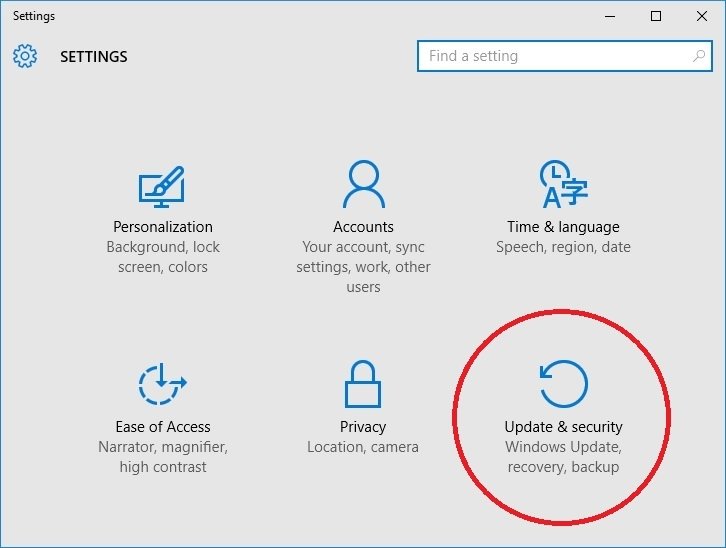Click the Accounts title label
This screenshot has height=548, width=726.
[x=363, y=227]
